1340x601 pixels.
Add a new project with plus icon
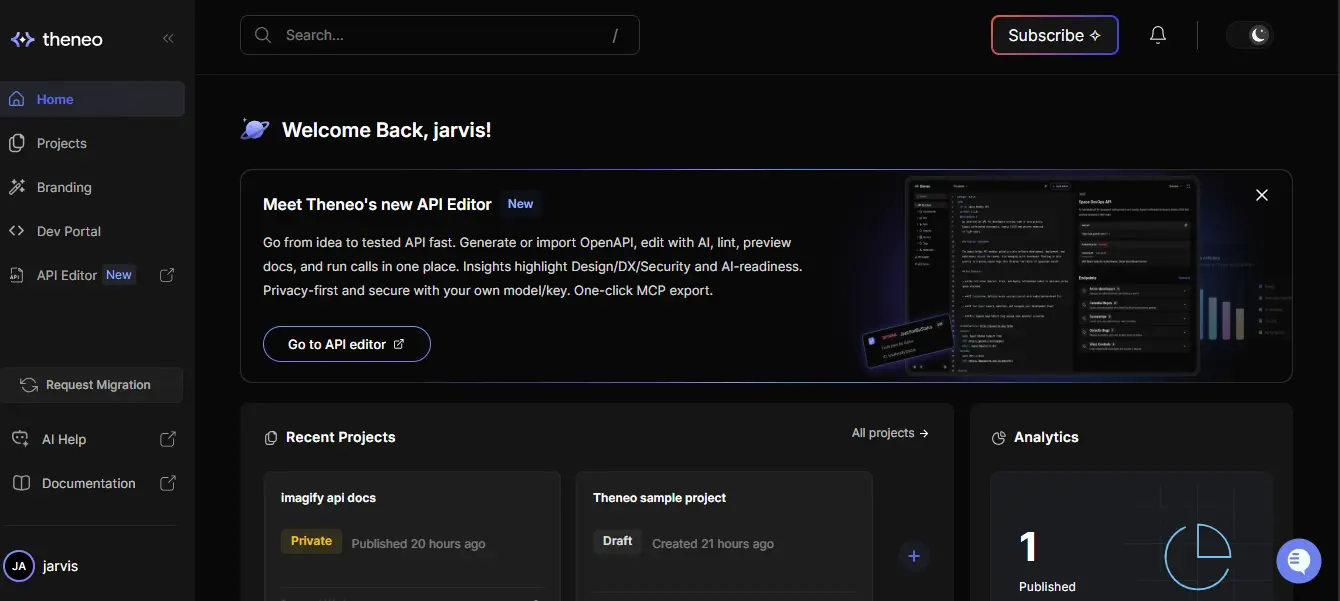coord(913,556)
